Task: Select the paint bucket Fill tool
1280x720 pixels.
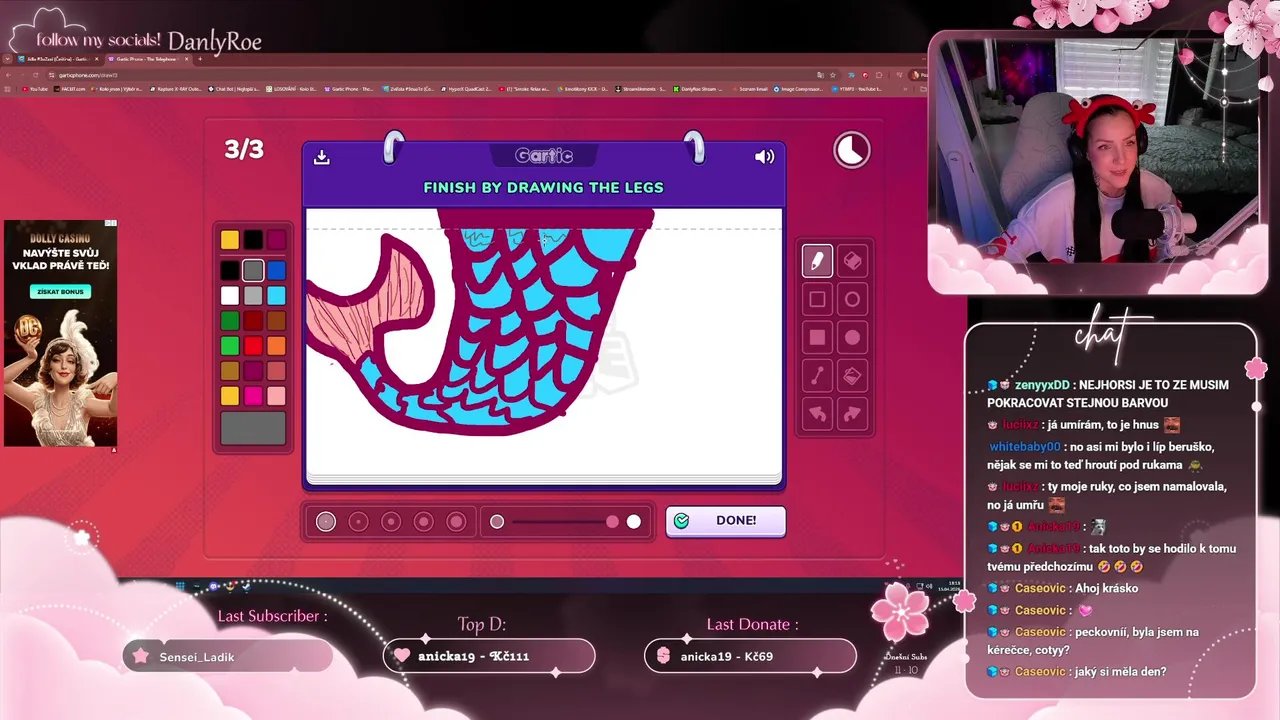Action: point(852,376)
